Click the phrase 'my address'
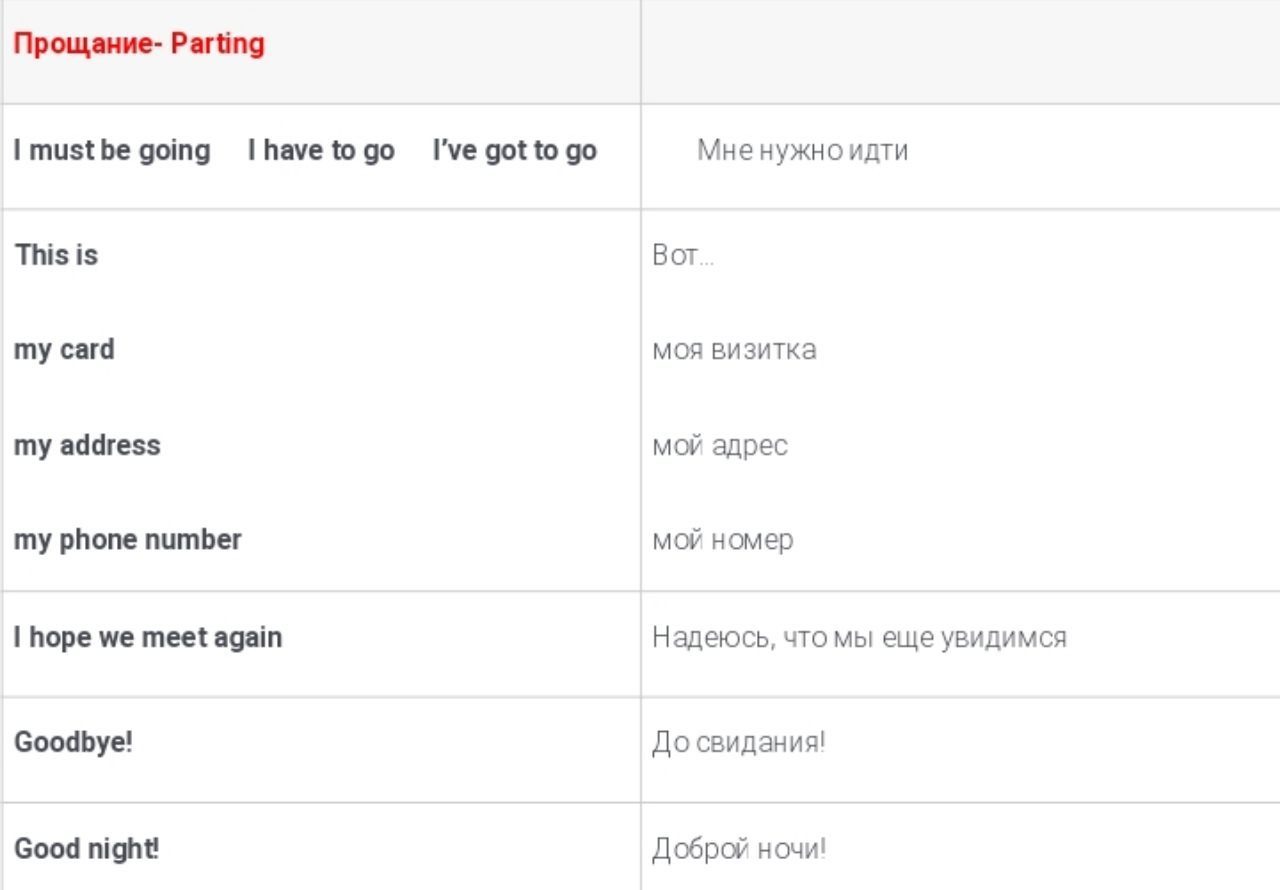This screenshot has width=1280, height=890. tap(87, 445)
